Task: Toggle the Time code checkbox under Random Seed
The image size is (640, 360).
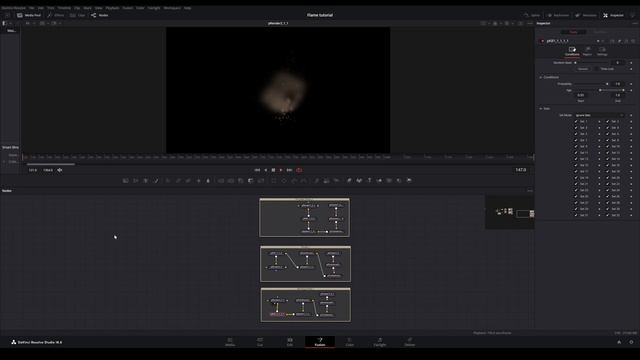Action: point(597,69)
